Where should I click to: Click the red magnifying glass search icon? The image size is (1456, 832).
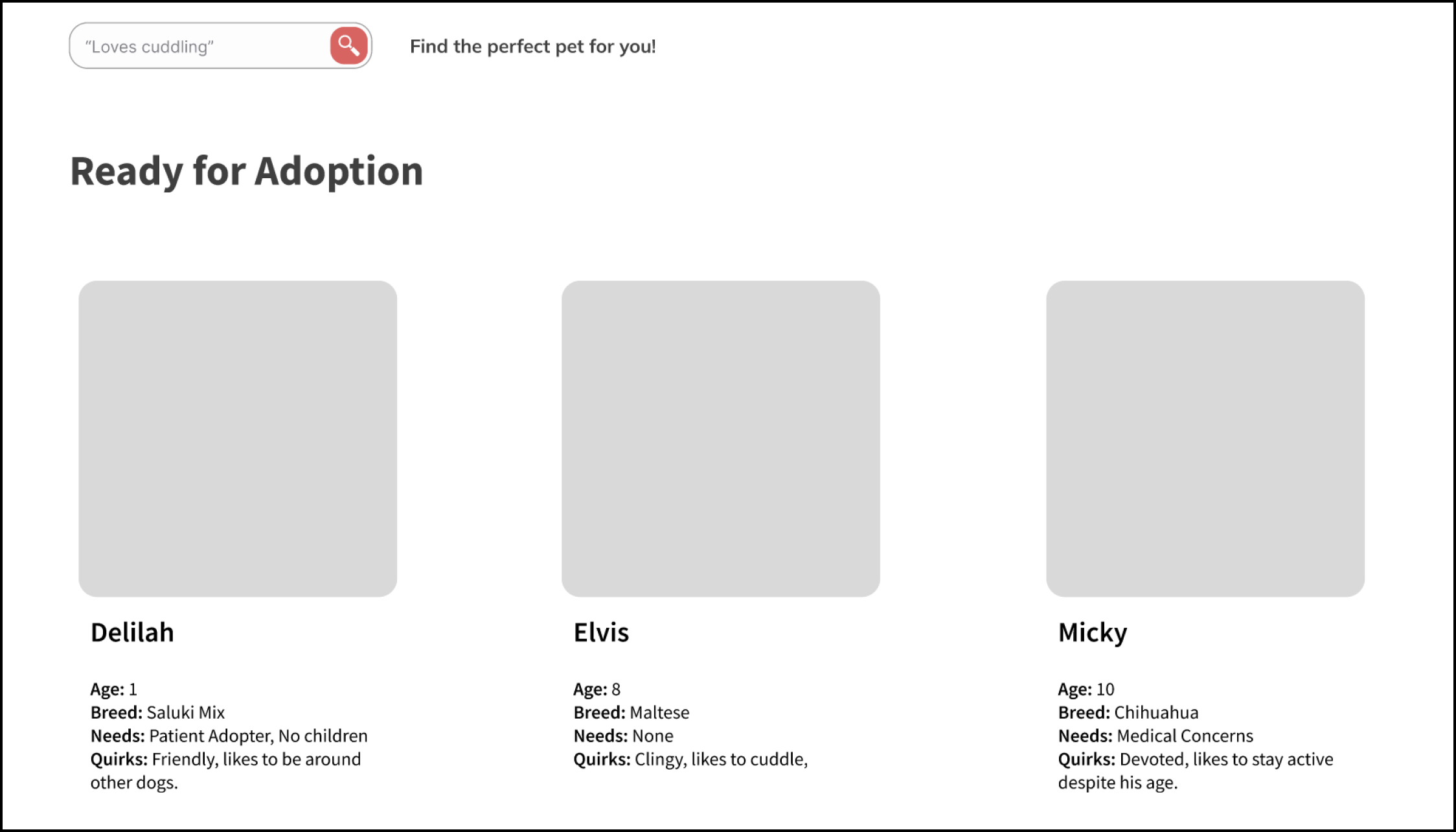(x=349, y=46)
